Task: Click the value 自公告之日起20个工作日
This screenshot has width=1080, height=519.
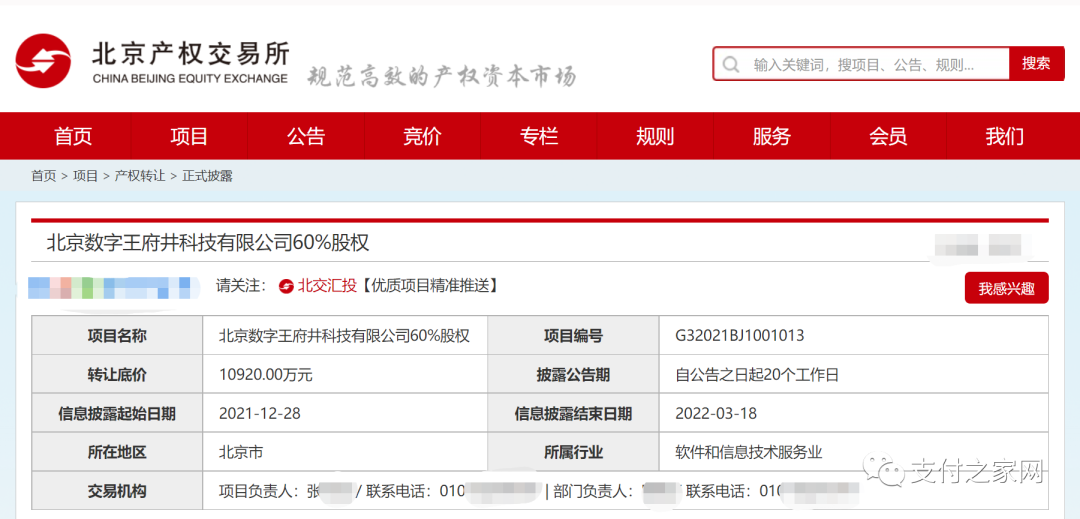Action: coord(757,375)
